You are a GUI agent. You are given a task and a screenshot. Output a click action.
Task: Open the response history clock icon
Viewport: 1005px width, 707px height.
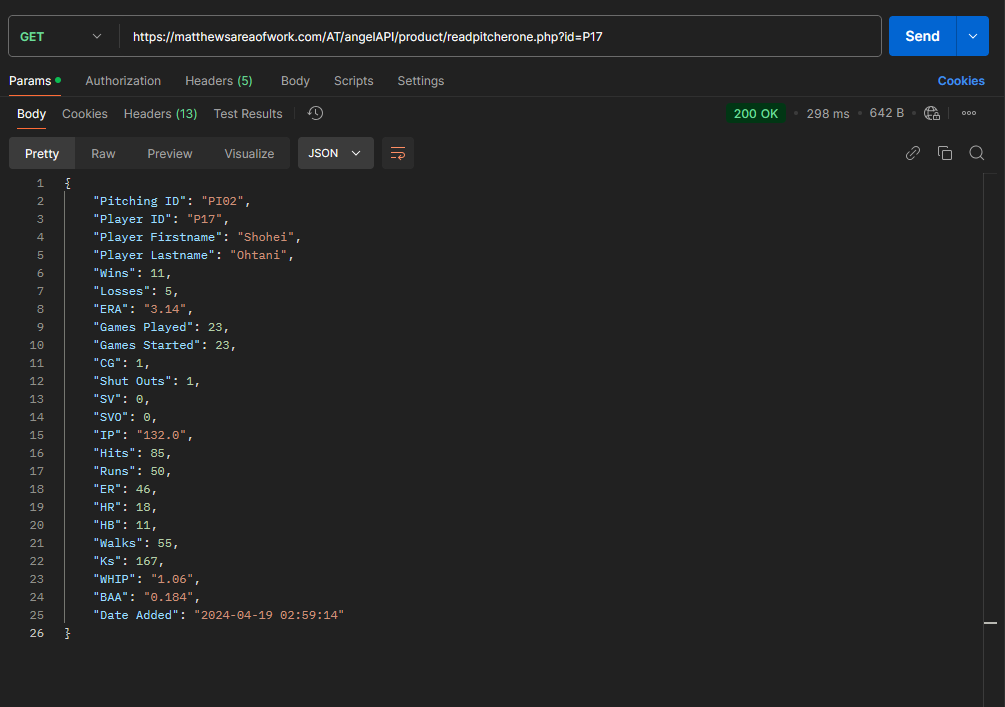(315, 113)
